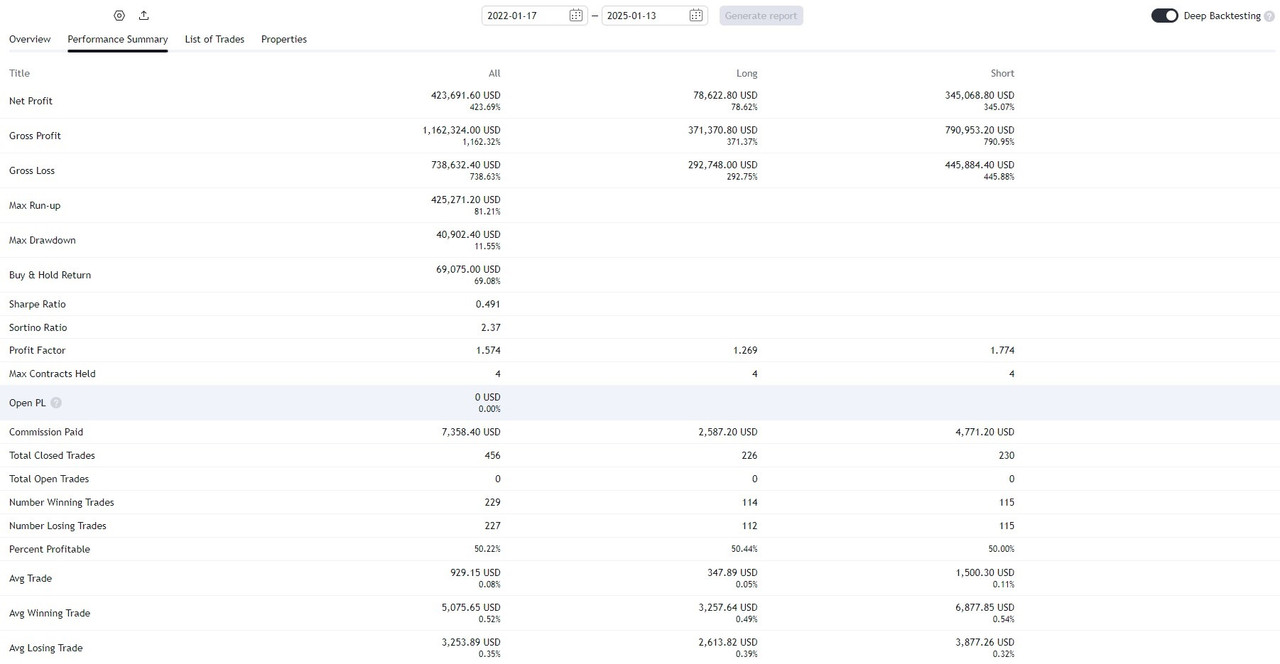Image resolution: width=1280 pixels, height=664 pixels.
Task: Click the Sharpe Ratio row label
Action: coord(37,304)
